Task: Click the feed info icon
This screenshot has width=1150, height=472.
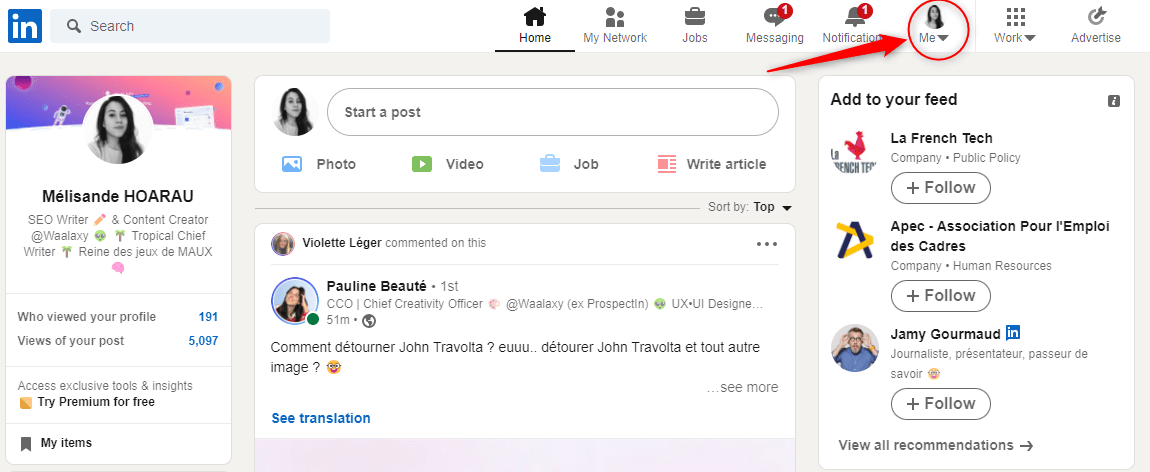Action: (1114, 101)
